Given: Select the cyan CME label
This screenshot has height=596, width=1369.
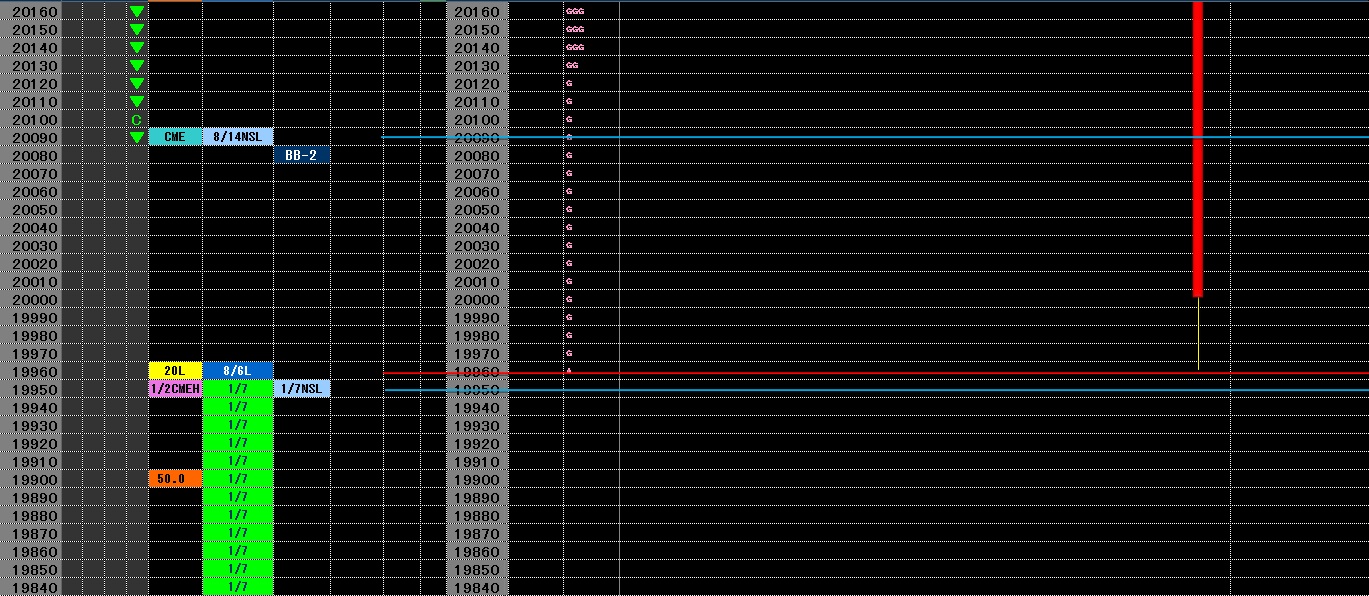Looking at the screenshot, I should [x=175, y=137].
